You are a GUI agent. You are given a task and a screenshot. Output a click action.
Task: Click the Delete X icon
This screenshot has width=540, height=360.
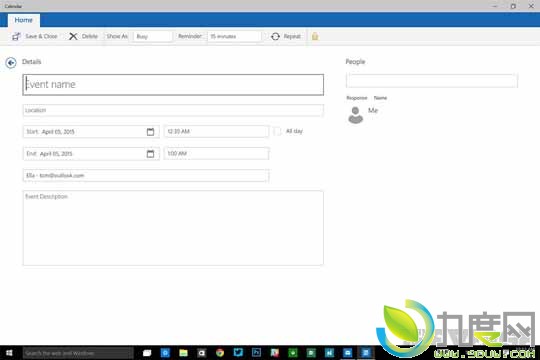point(73,36)
